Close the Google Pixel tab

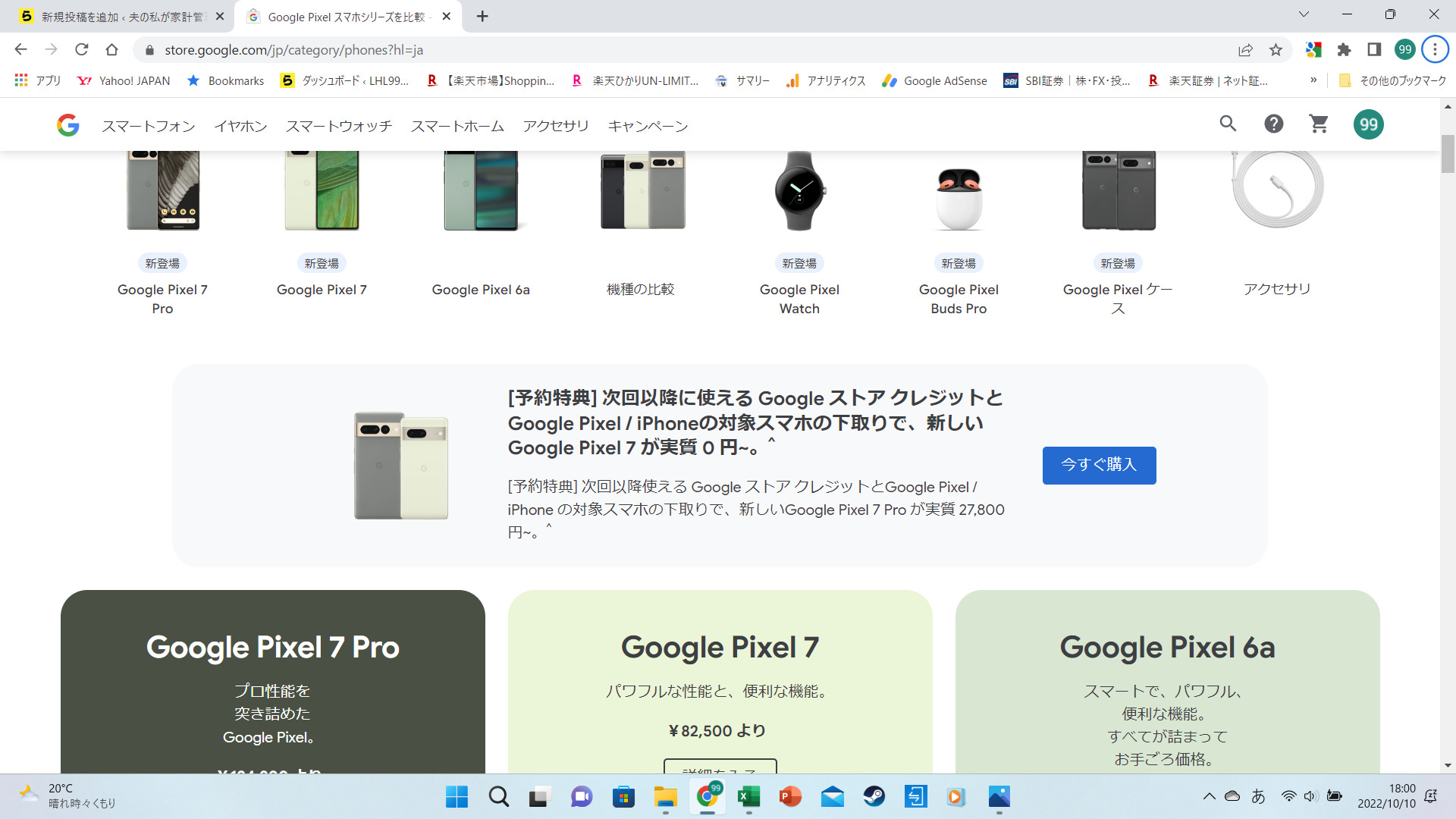pos(446,16)
